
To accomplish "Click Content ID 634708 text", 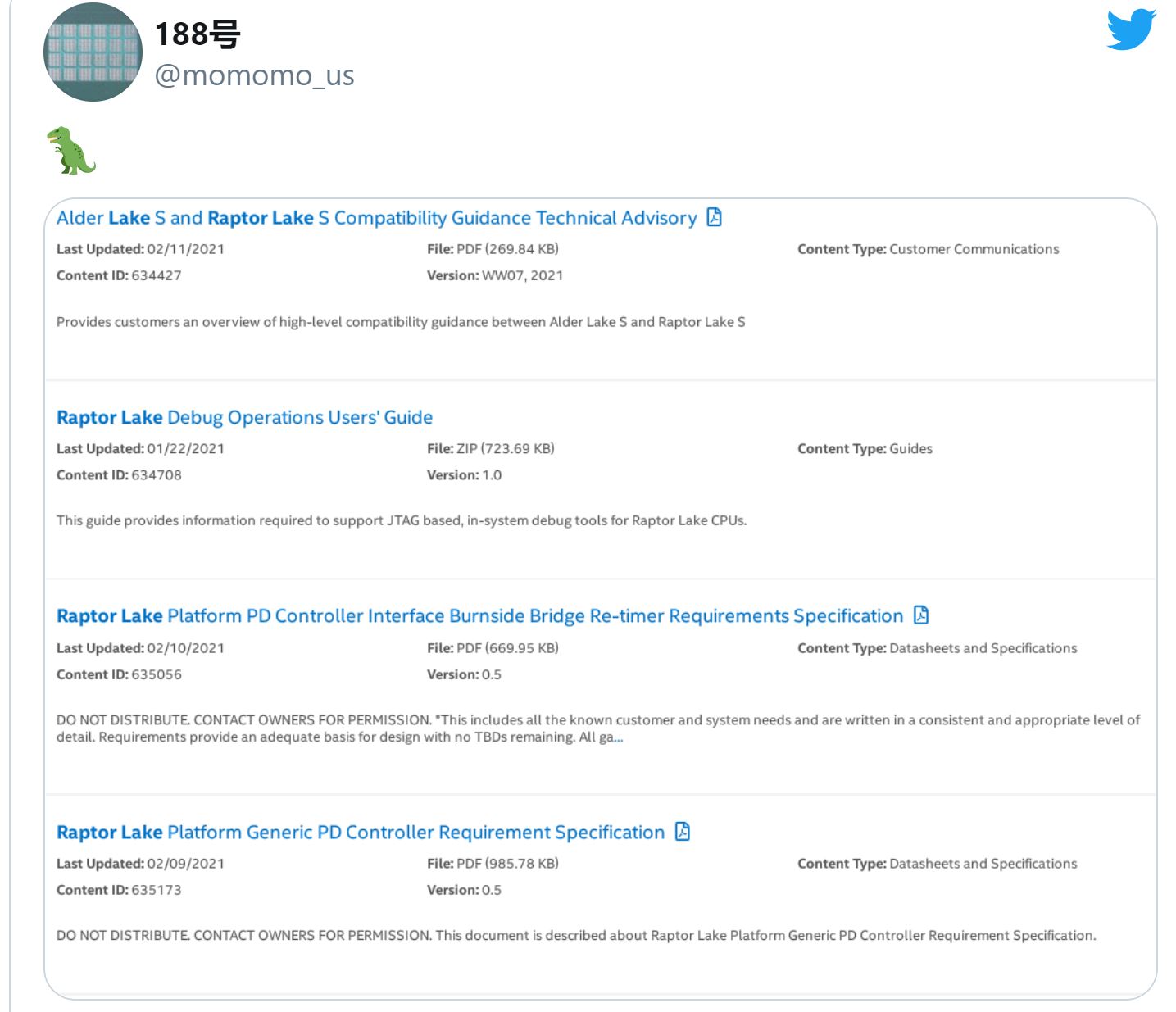I will (x=119, y=475).
